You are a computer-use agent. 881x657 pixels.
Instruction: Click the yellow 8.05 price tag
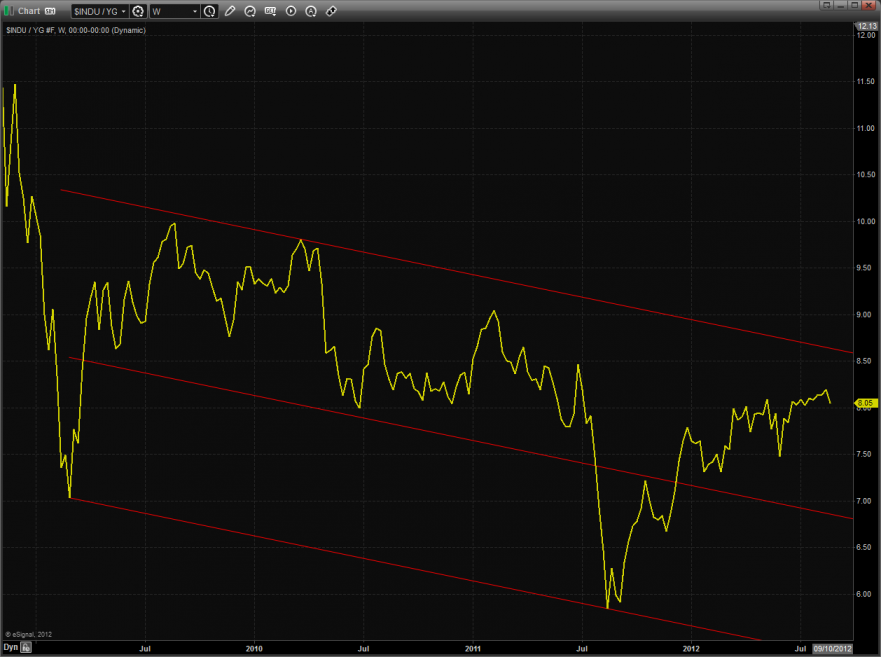865,403
